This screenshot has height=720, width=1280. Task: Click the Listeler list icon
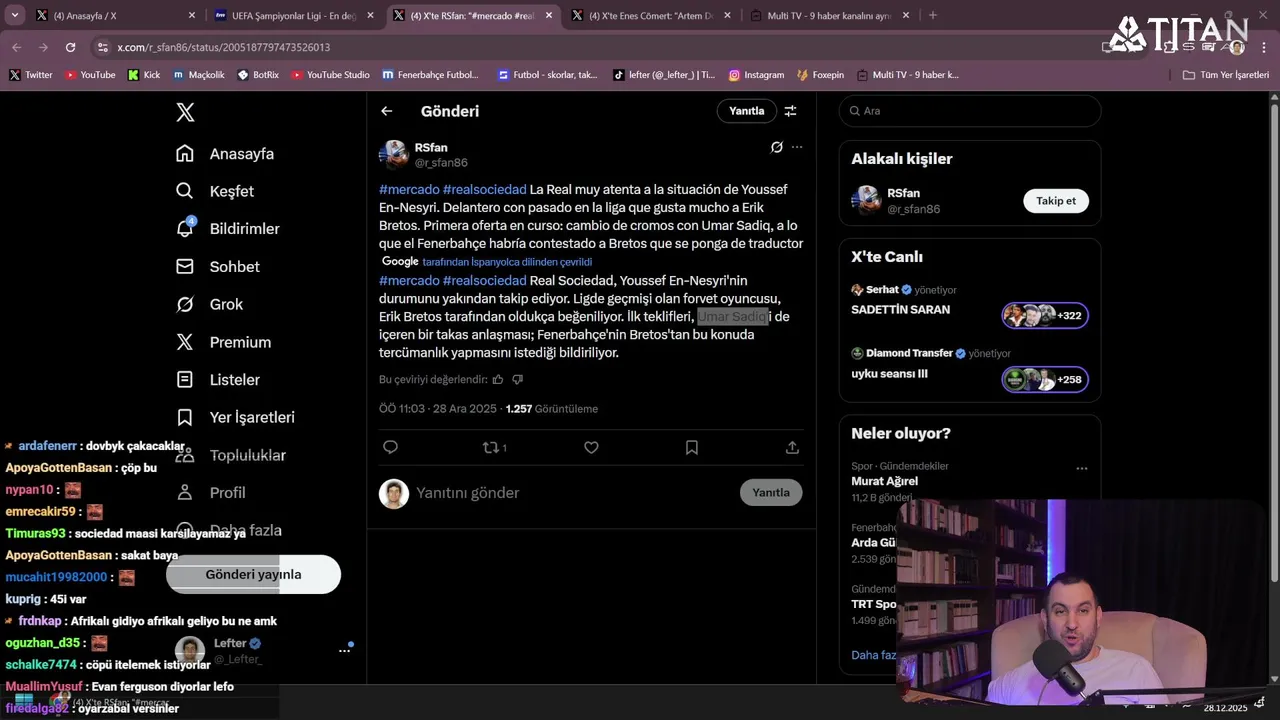coord(185,379)
